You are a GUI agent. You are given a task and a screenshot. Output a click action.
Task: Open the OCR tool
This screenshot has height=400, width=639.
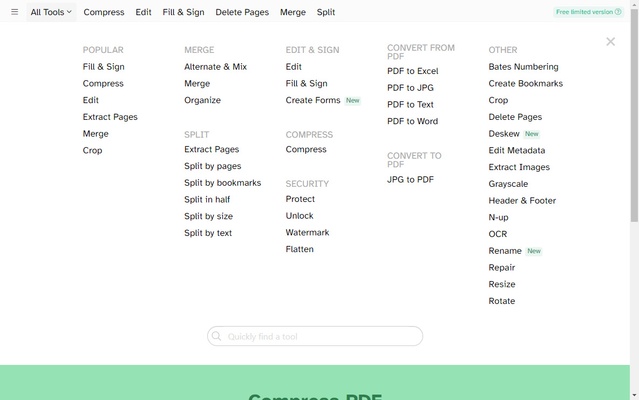[x=498, y=234]
